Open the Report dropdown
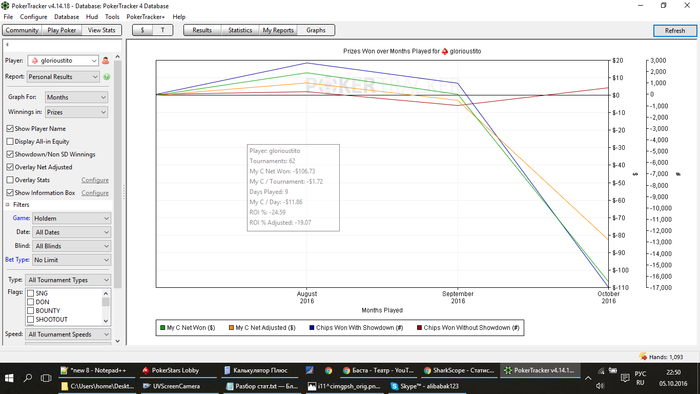The width and height of the screenshot is (700, 394). pos(63,77)
